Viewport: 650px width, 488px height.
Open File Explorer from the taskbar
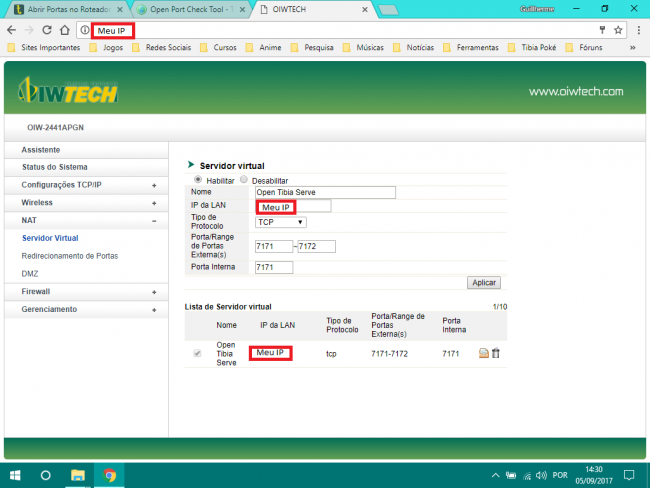[x=77, y=475]
